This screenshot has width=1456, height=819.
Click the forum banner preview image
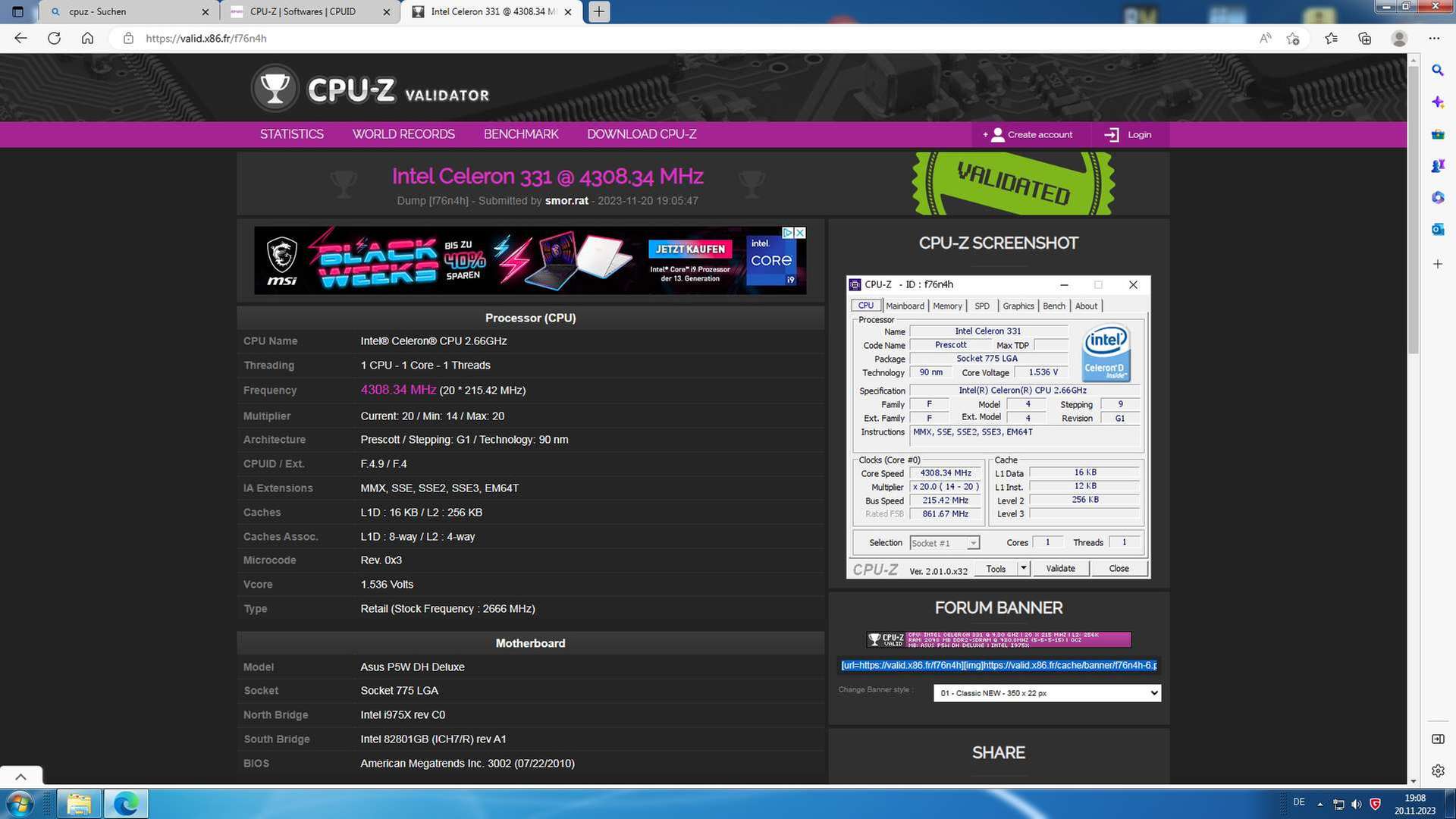[x=999, y=639]
